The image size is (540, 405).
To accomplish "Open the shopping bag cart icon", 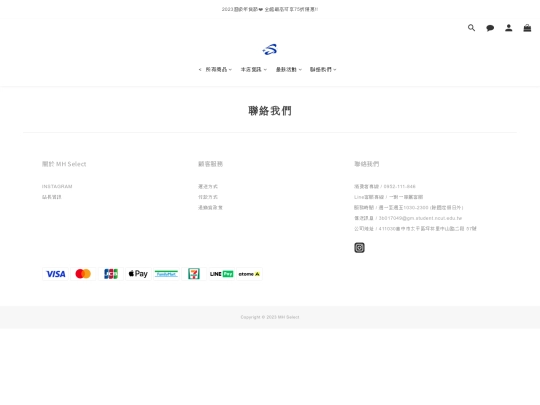I will (527, 28).
